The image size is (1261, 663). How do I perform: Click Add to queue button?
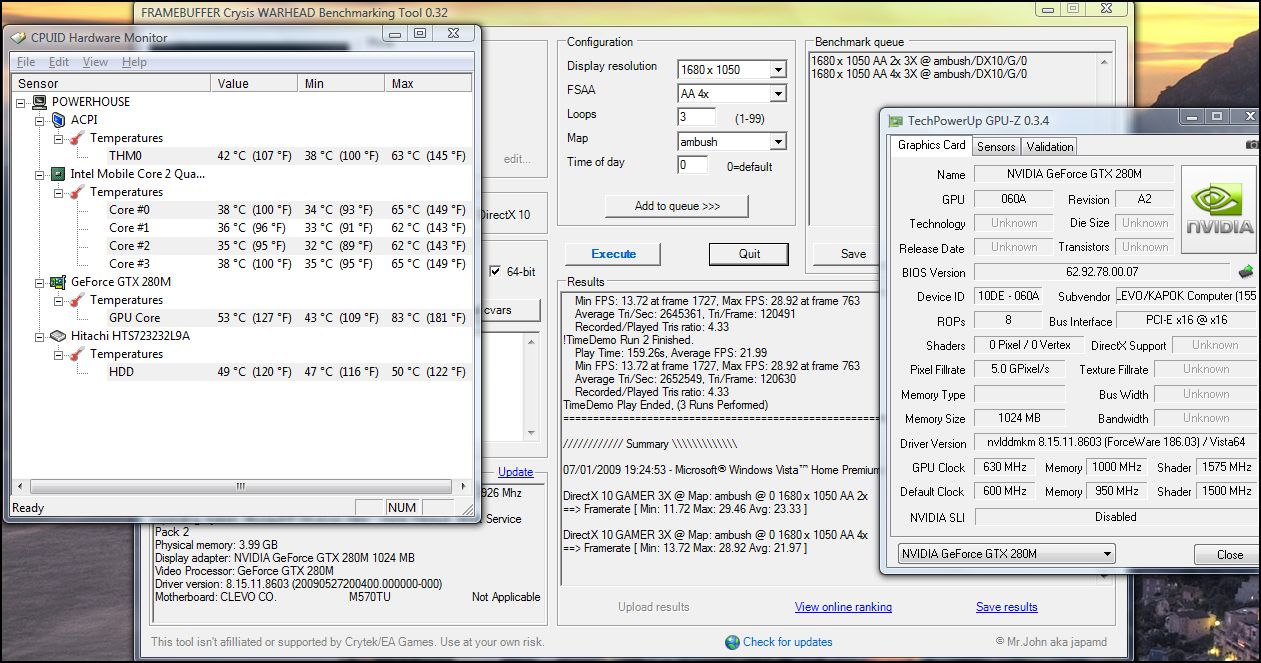coord(677,206)
